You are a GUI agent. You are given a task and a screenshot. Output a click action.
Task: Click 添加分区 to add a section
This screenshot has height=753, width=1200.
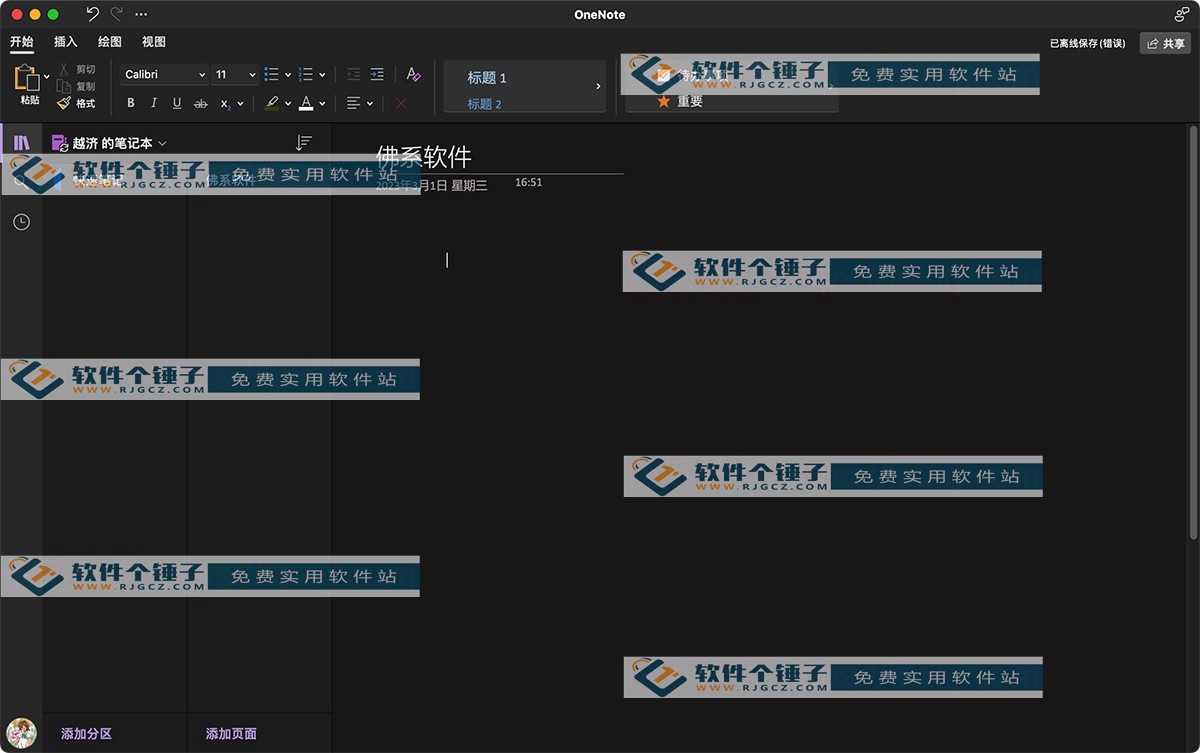point(86,734)
